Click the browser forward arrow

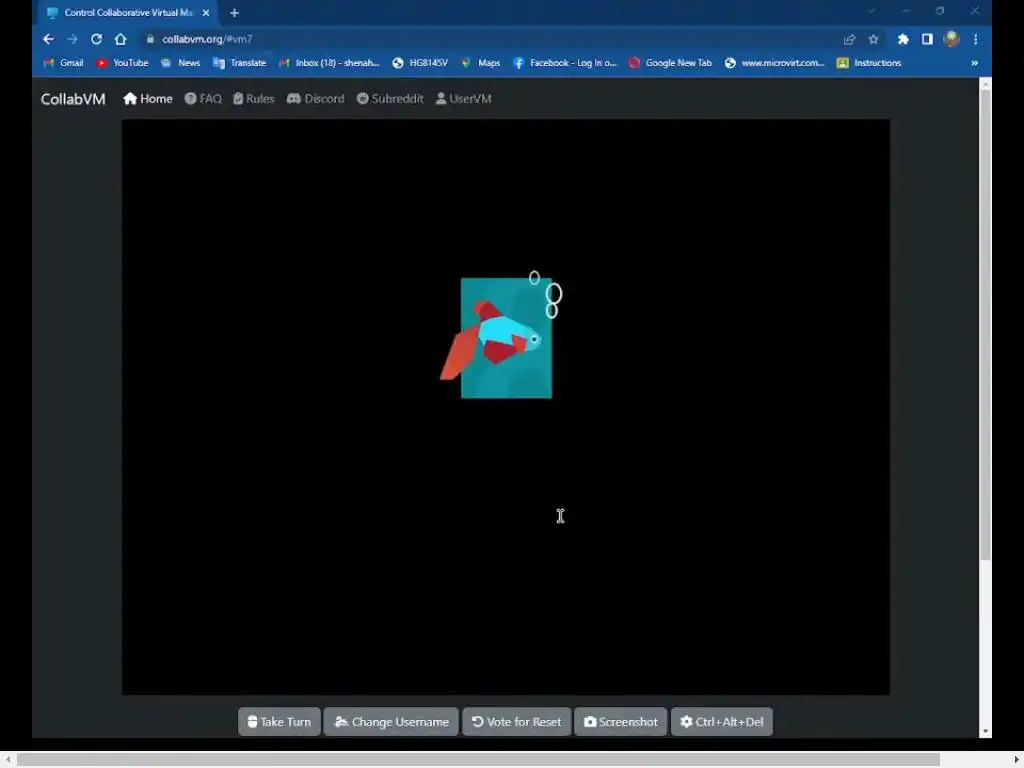click(72, 39)
